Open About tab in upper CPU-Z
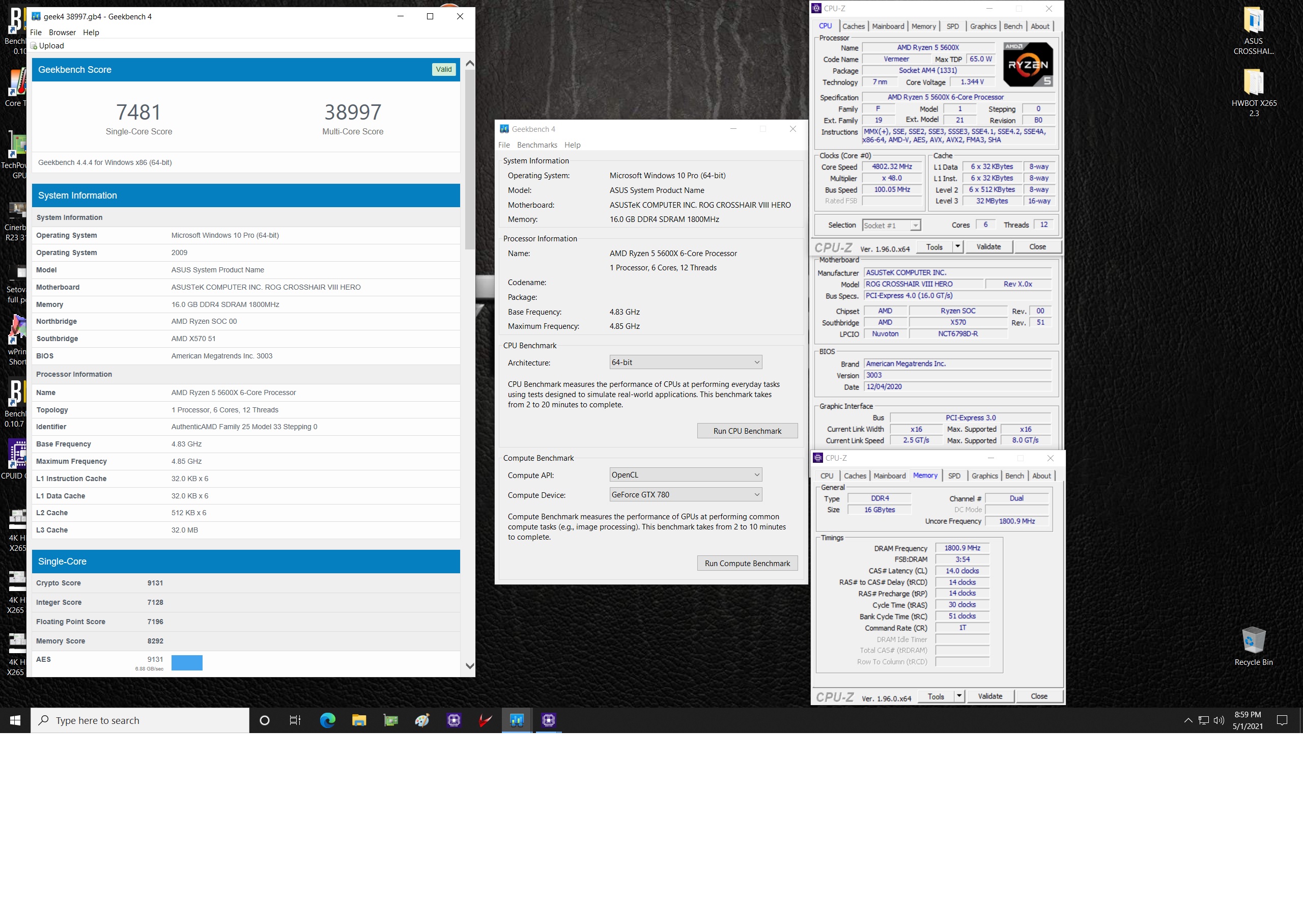The width and height of the screenshot is (1303, 924). [x=1040, y=26]
